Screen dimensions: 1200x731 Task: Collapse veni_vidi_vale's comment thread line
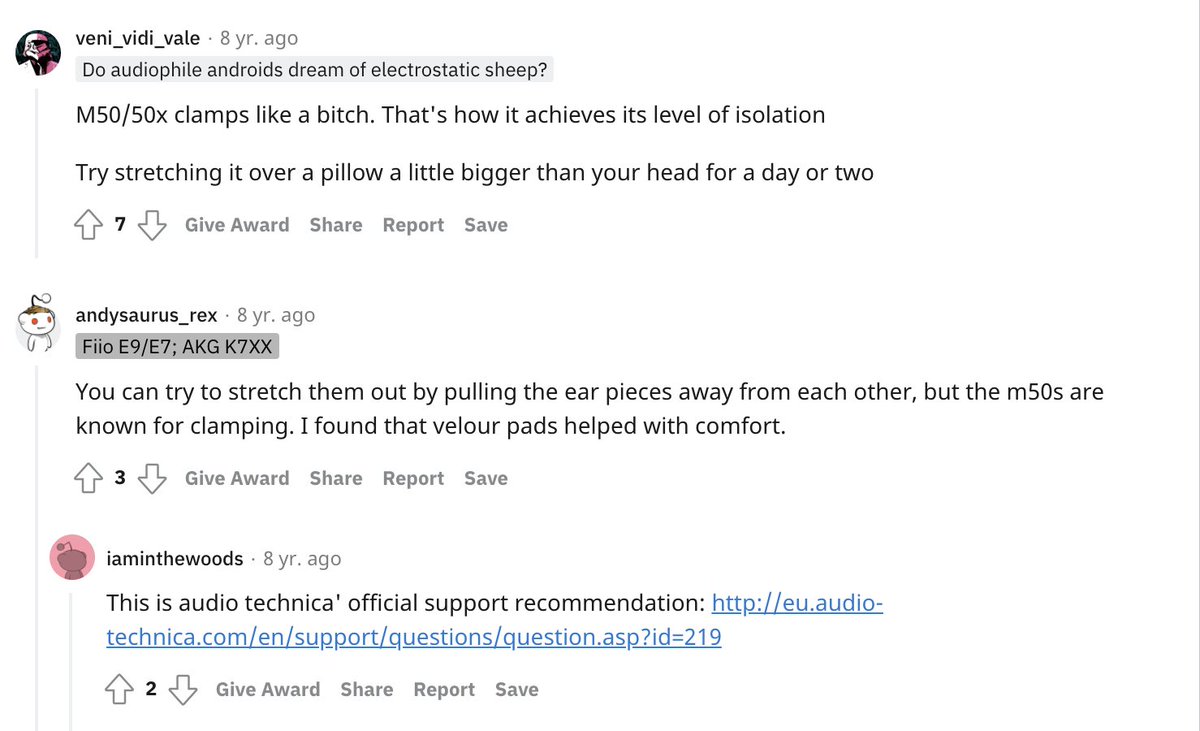pyautogui.click(x=38, y=170)
